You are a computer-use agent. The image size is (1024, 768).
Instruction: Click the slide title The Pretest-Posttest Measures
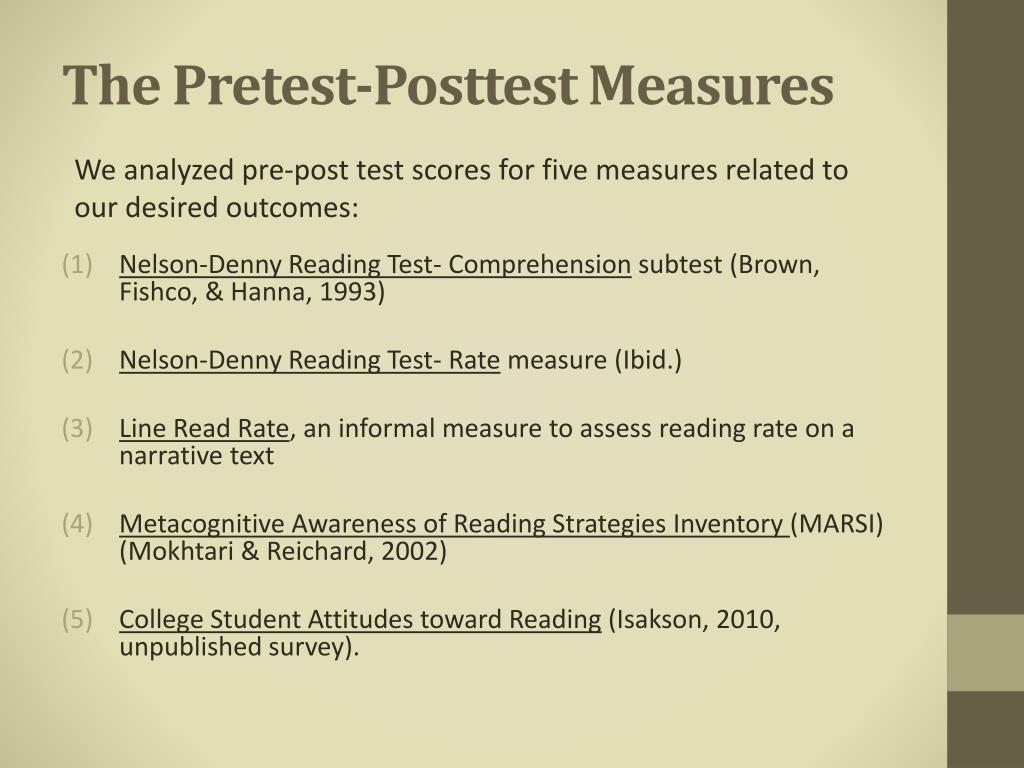[x=448, y=85]
